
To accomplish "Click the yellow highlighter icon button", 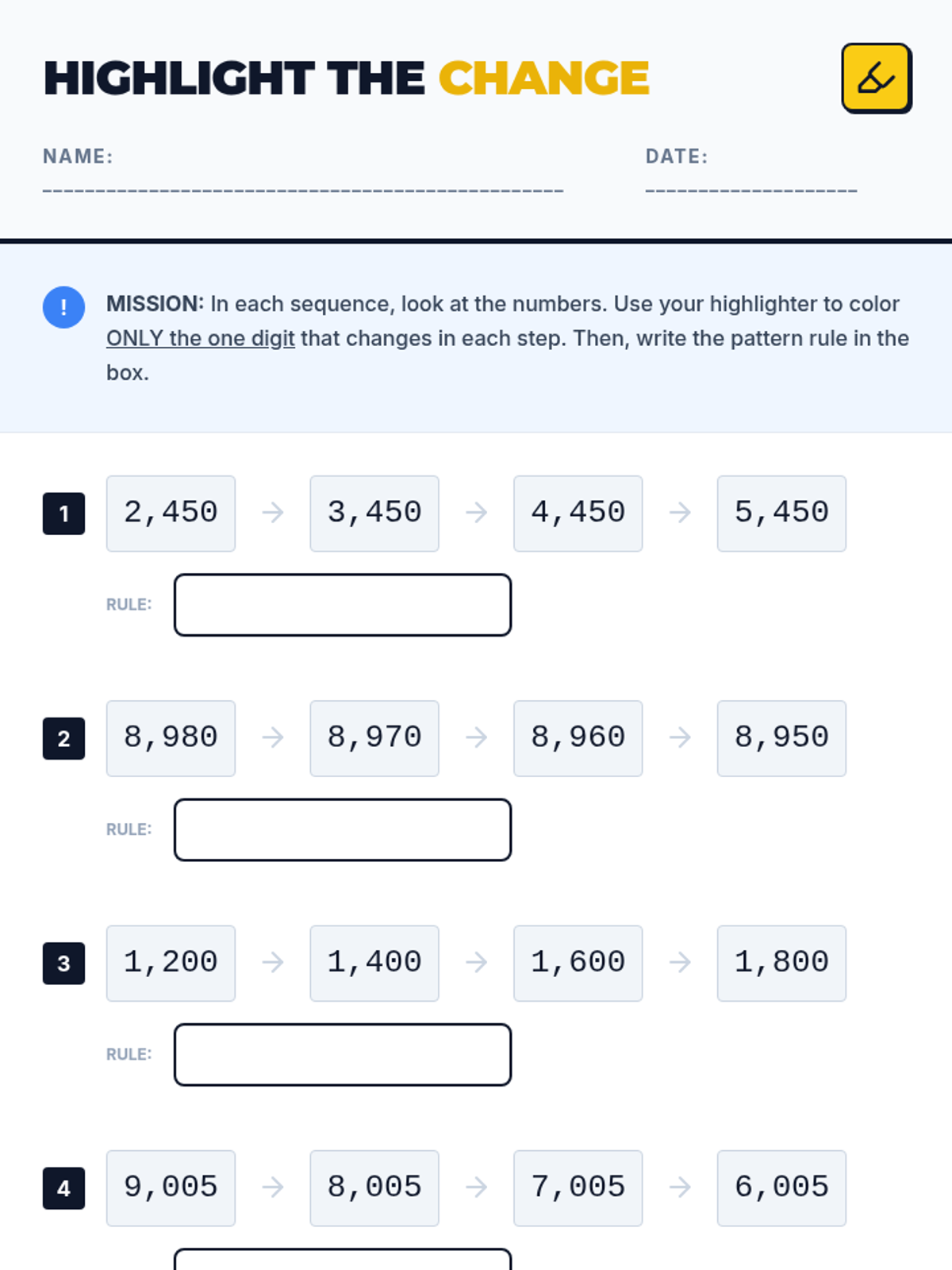I will [876, 78].
